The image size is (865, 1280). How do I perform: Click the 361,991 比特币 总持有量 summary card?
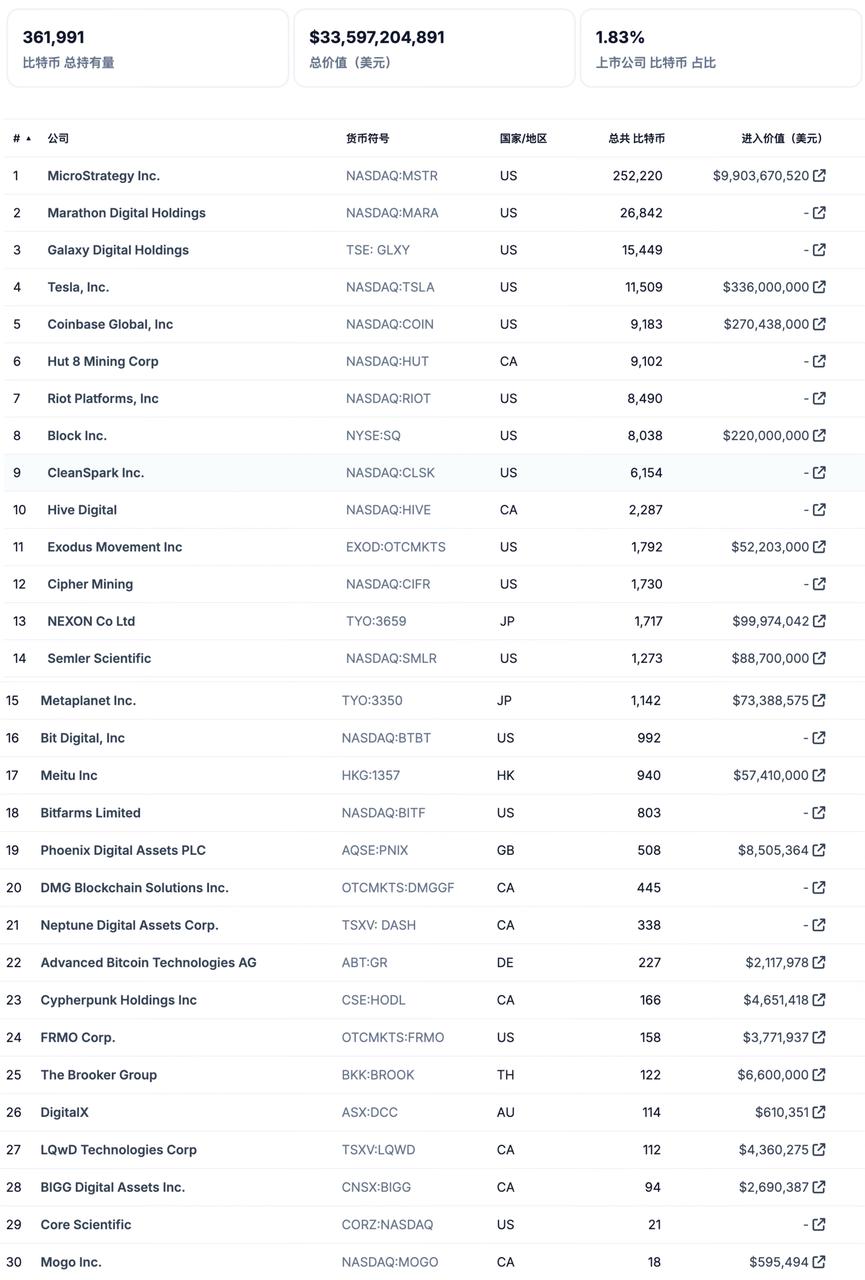(148, 48)
